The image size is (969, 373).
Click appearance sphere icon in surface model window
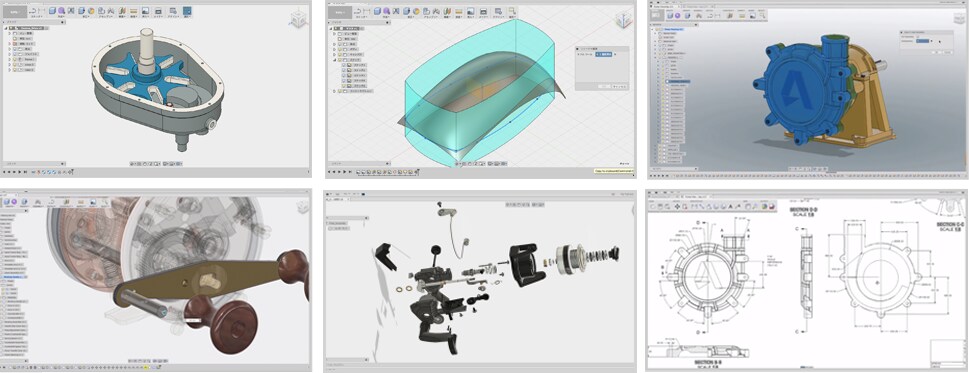[x=417, y=11]
